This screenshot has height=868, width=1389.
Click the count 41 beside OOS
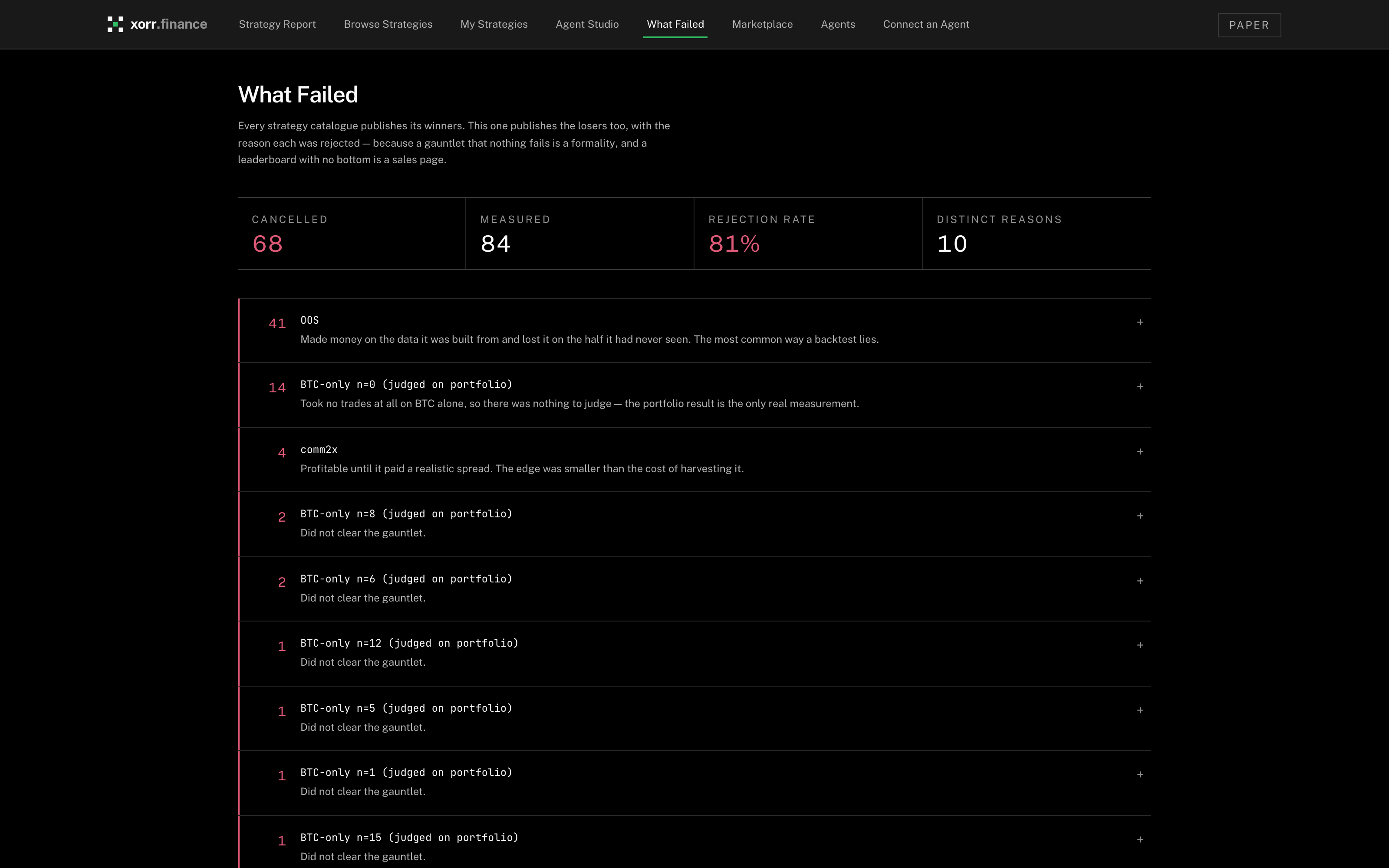[277, 324]
